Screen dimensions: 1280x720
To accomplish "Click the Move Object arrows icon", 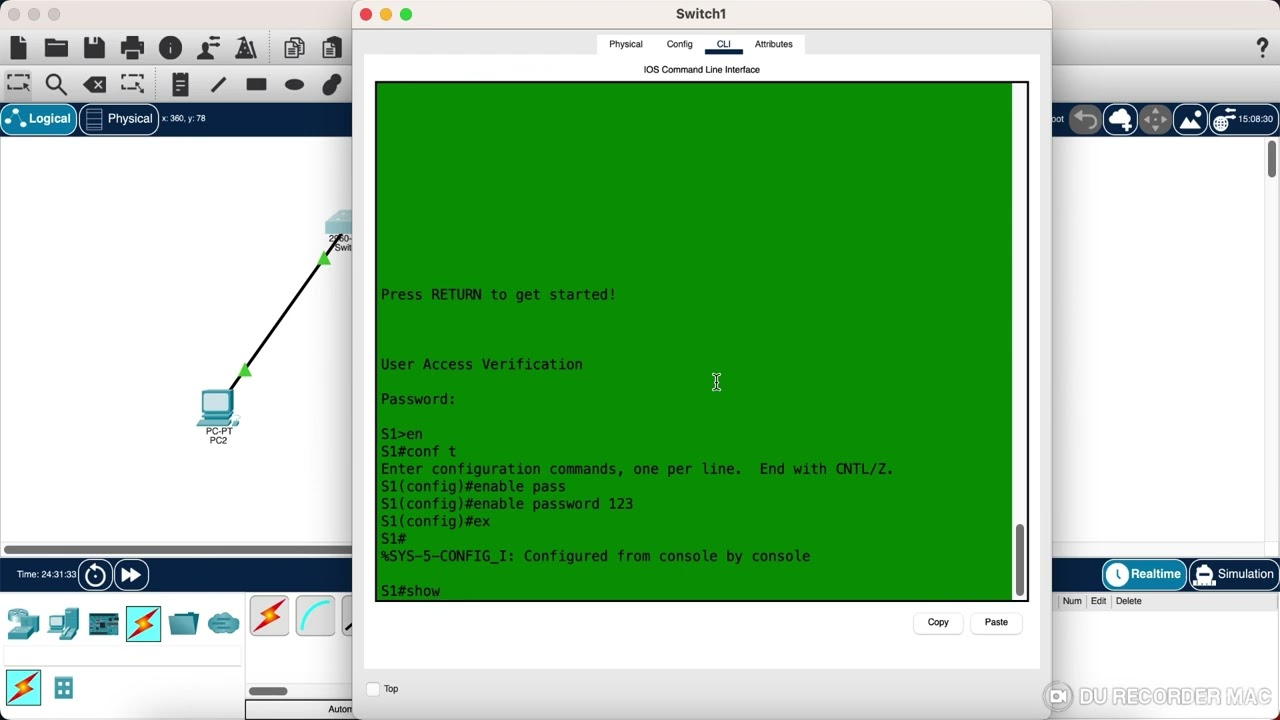I will (x=1155, y=120).
